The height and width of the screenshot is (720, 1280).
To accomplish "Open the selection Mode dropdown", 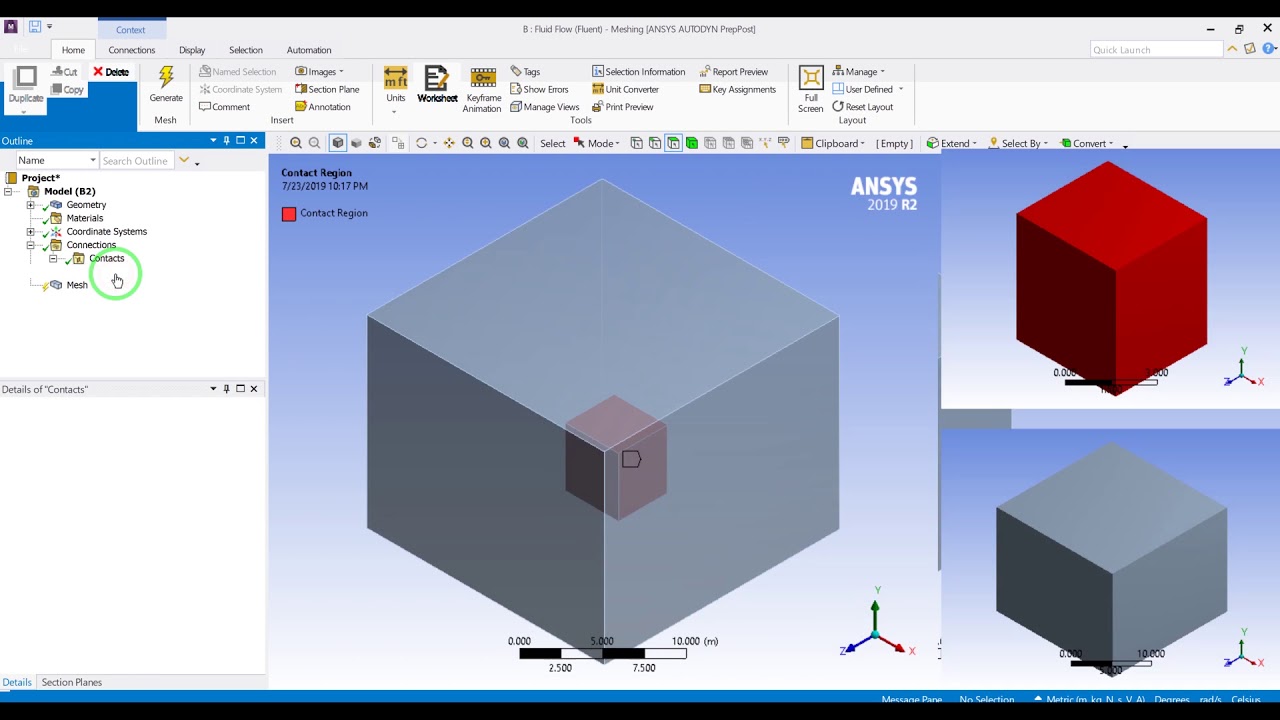I will (x=596, y=143).
